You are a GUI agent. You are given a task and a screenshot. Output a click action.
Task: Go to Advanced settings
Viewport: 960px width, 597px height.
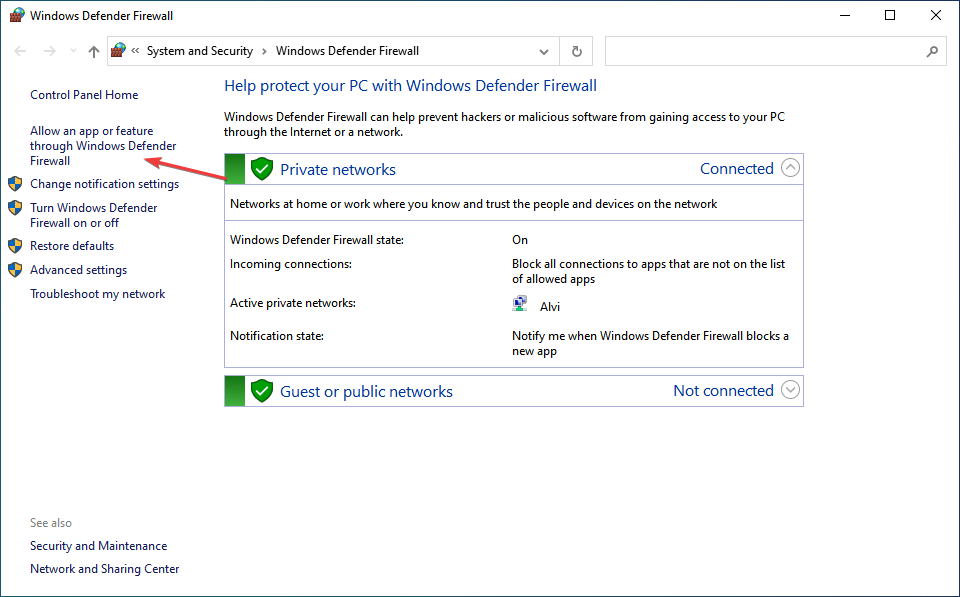[x=78, y=270]
